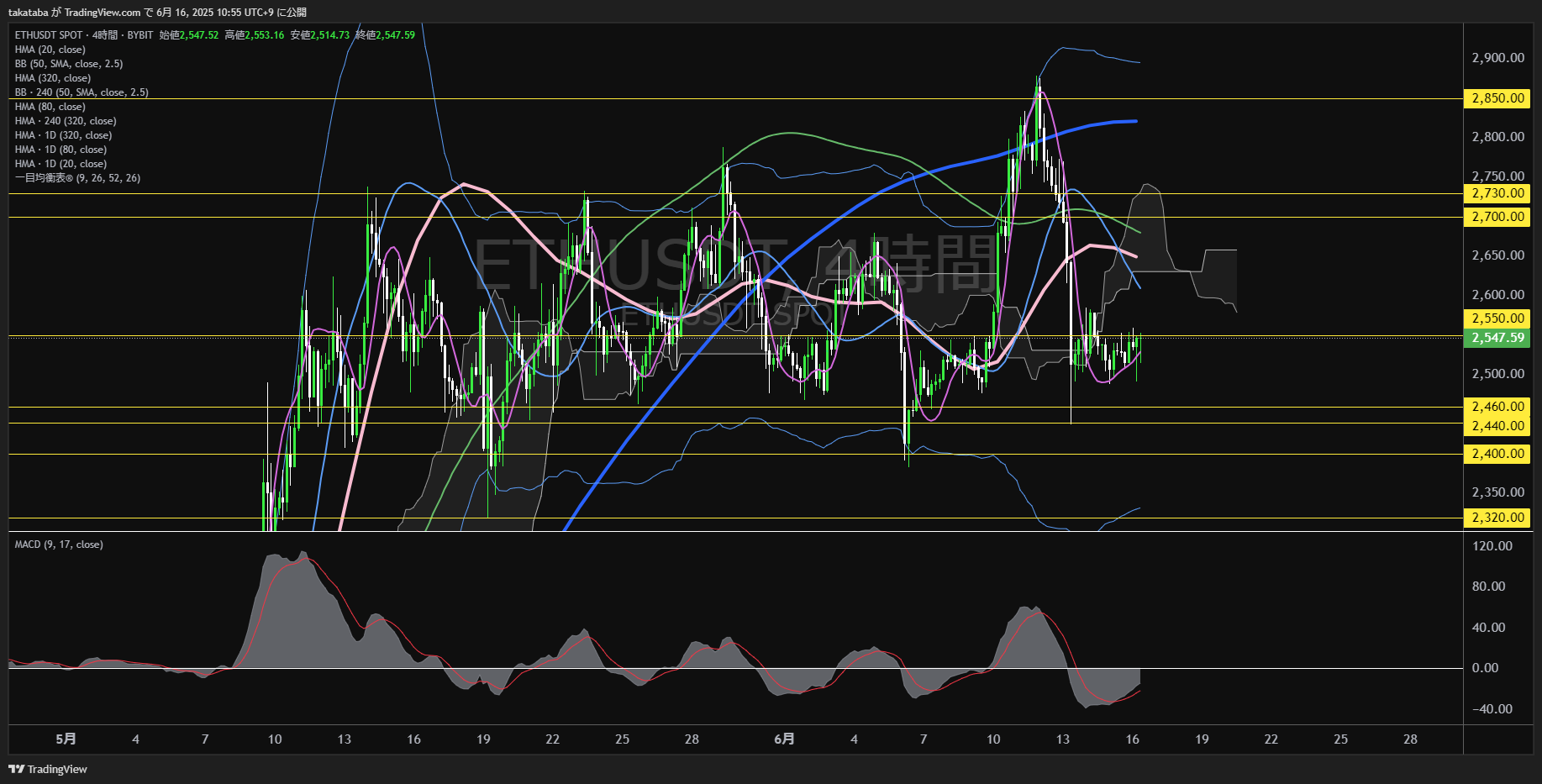Select the HMA (20, close) indicator legend
This screenshot has width=1542, height=784.
[50, 50]
